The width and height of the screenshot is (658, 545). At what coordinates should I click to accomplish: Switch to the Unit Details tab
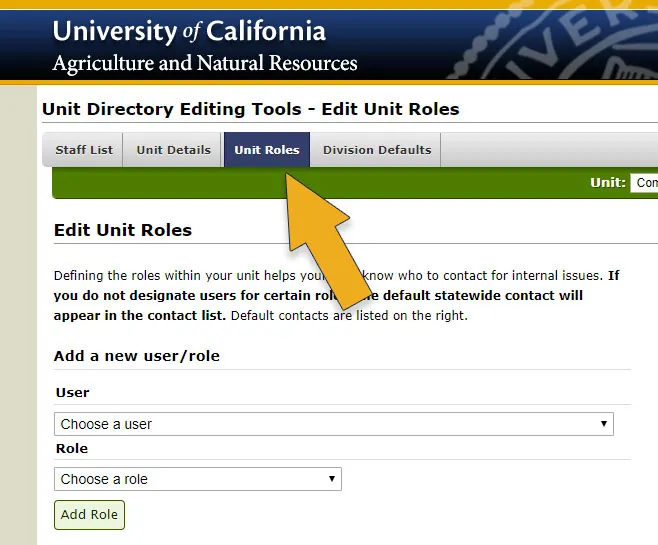(x=173, y=150)
